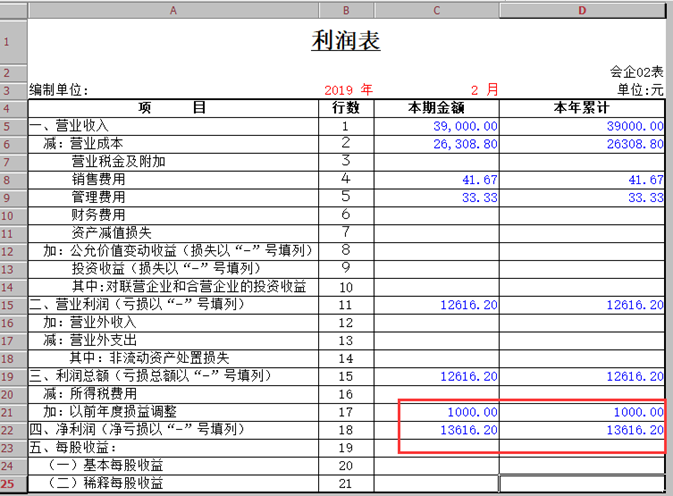Click the 会企02表 cell
This screenshot has height=496, width=673.
tap(637, 72)
